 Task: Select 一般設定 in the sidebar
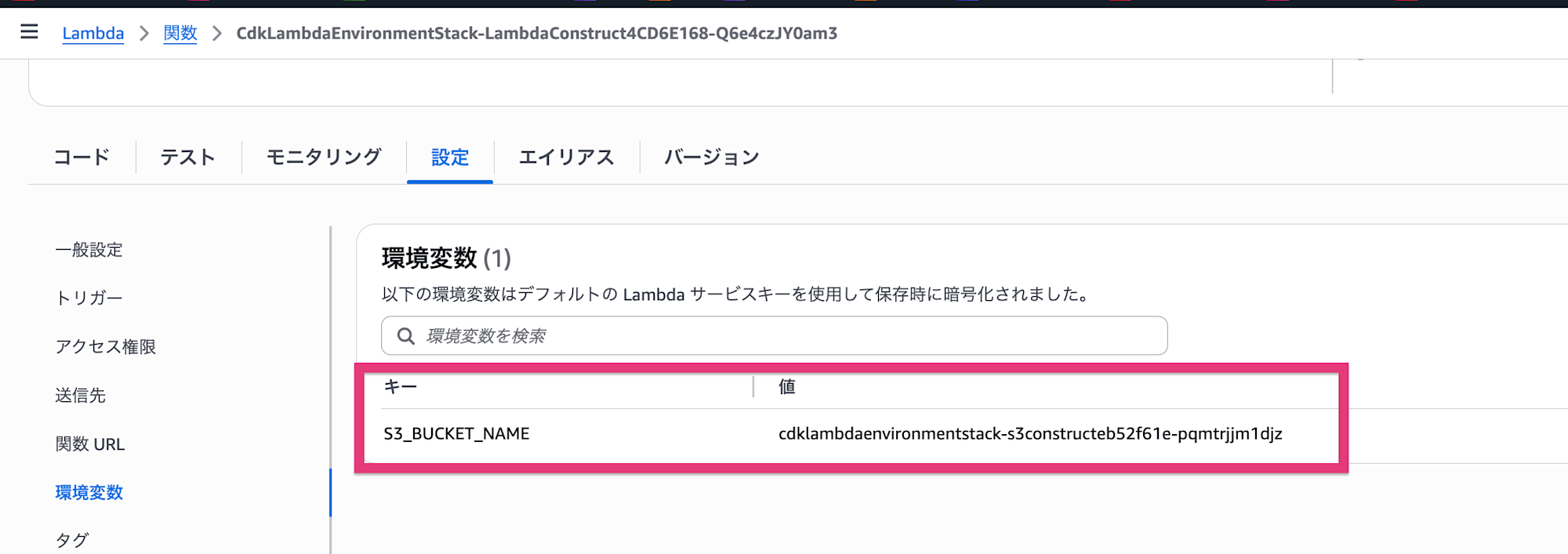(89, 249)
